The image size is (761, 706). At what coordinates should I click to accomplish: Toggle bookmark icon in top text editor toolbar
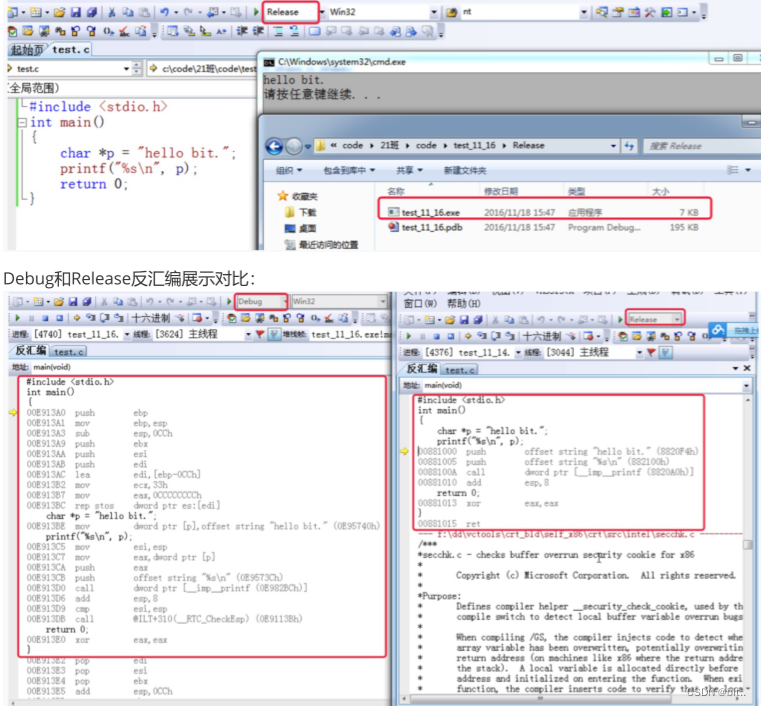(314, 32)
